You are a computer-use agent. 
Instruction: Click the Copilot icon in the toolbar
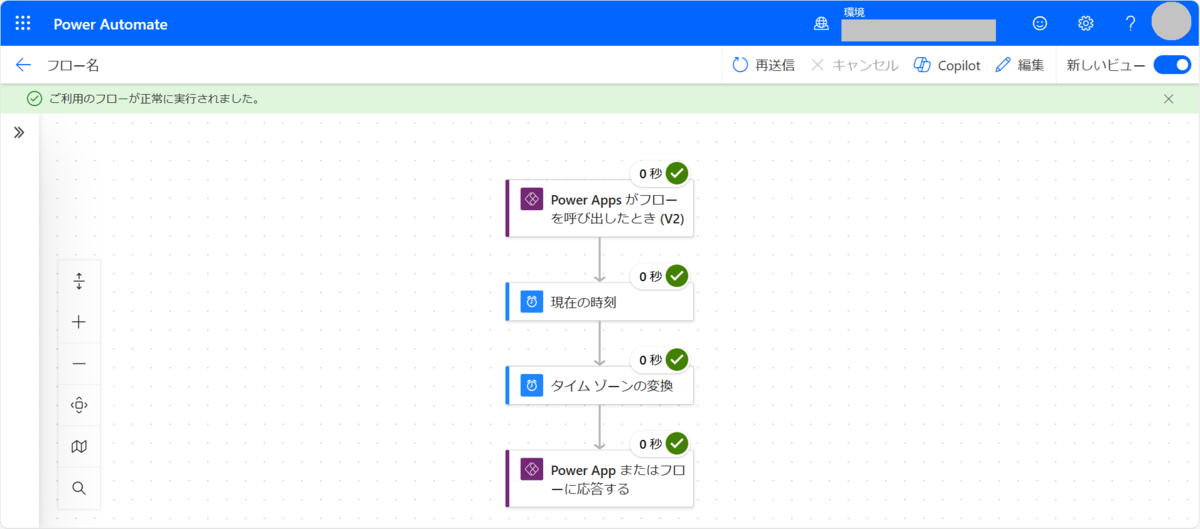[922, 65]
